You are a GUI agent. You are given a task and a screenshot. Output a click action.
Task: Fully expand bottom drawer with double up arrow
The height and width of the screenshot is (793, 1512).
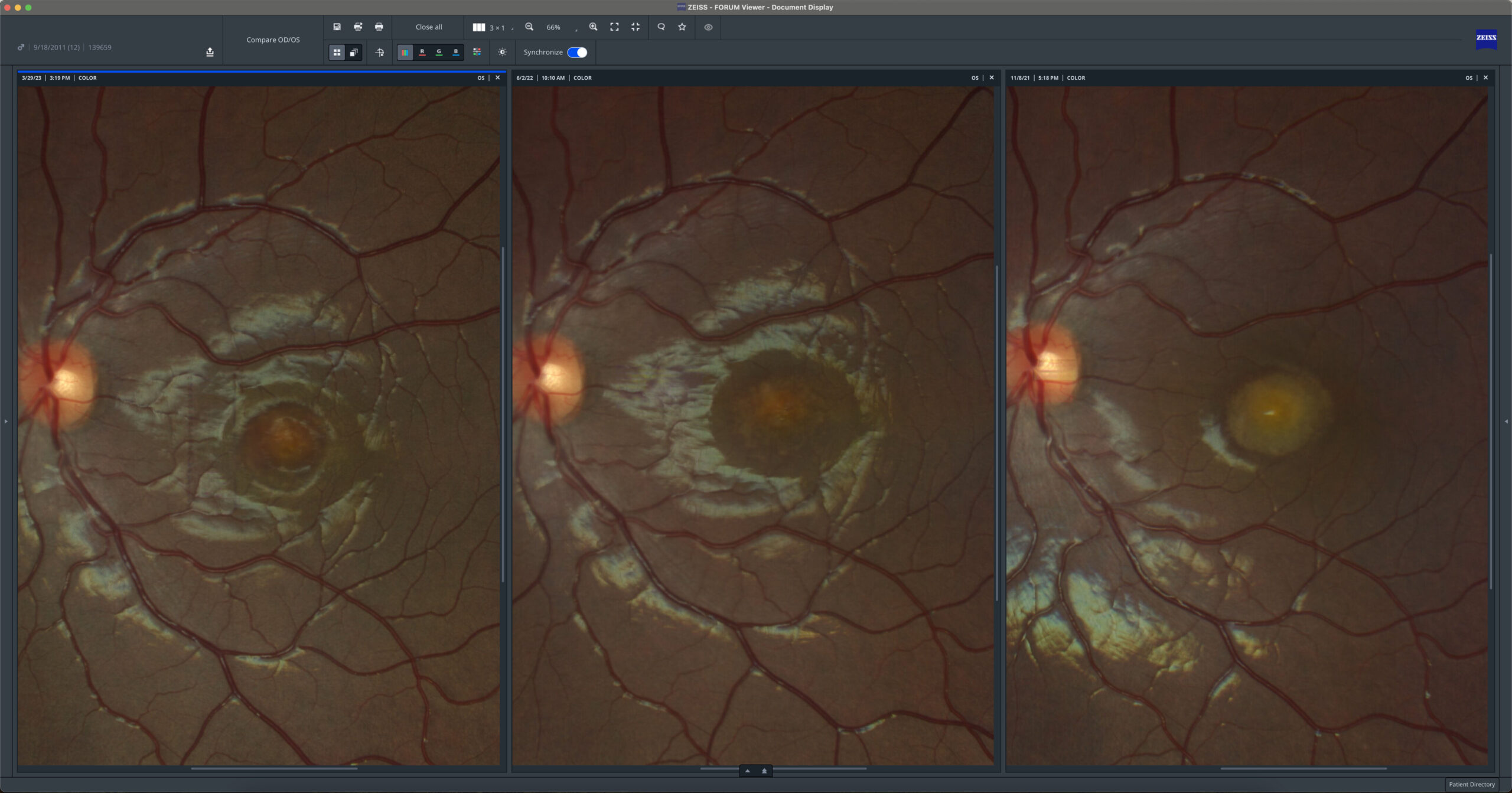(764, 771)
